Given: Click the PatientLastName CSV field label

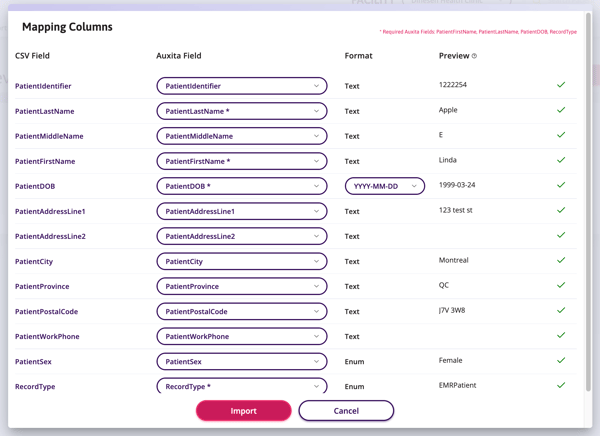Looking at the screenshot, I should pyautogui.click(x=45, y=111).
